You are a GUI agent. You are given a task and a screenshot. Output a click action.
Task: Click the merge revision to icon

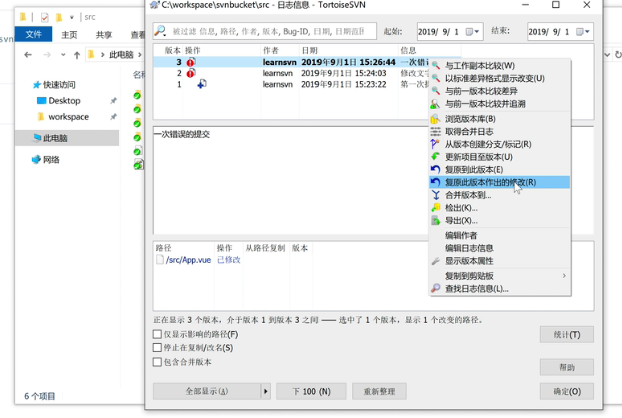436,195
